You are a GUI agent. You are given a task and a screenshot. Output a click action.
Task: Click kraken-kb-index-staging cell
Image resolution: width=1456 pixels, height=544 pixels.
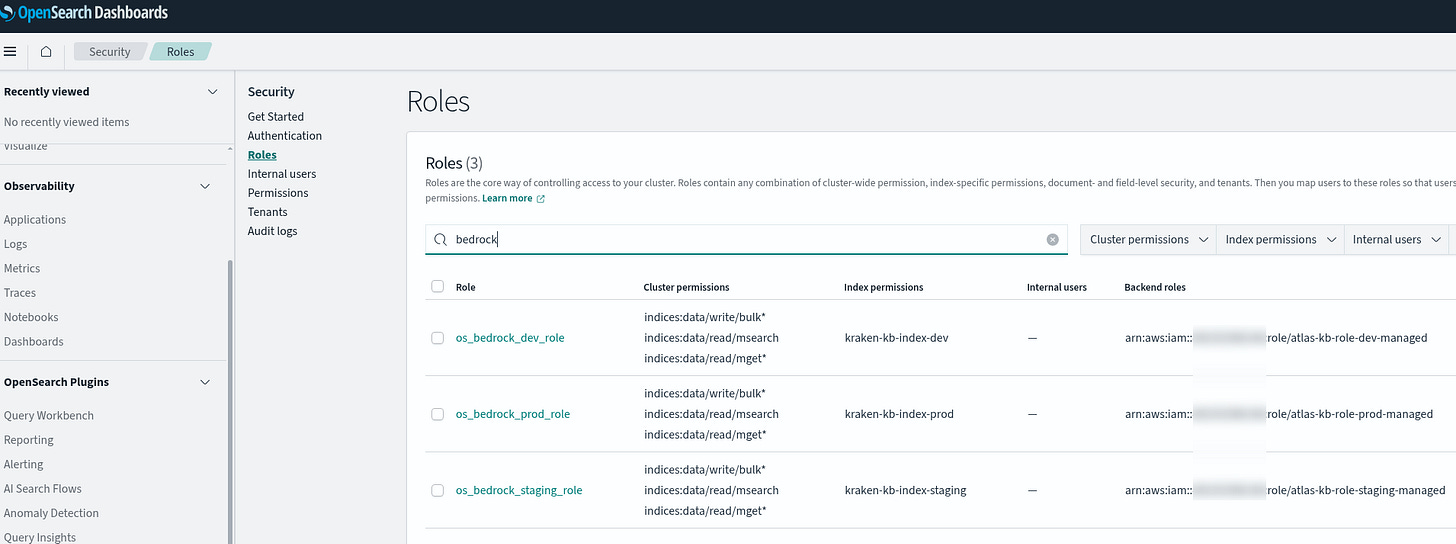click(905, 490)
